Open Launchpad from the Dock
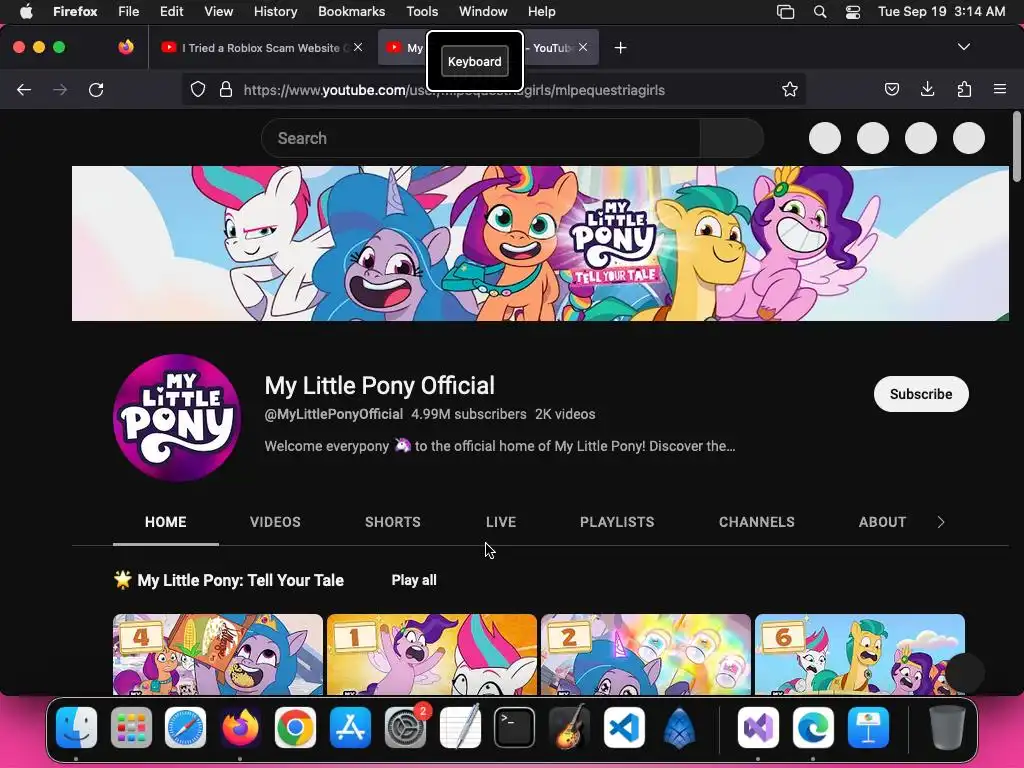The image size is (1024, 768). [131, 728]
